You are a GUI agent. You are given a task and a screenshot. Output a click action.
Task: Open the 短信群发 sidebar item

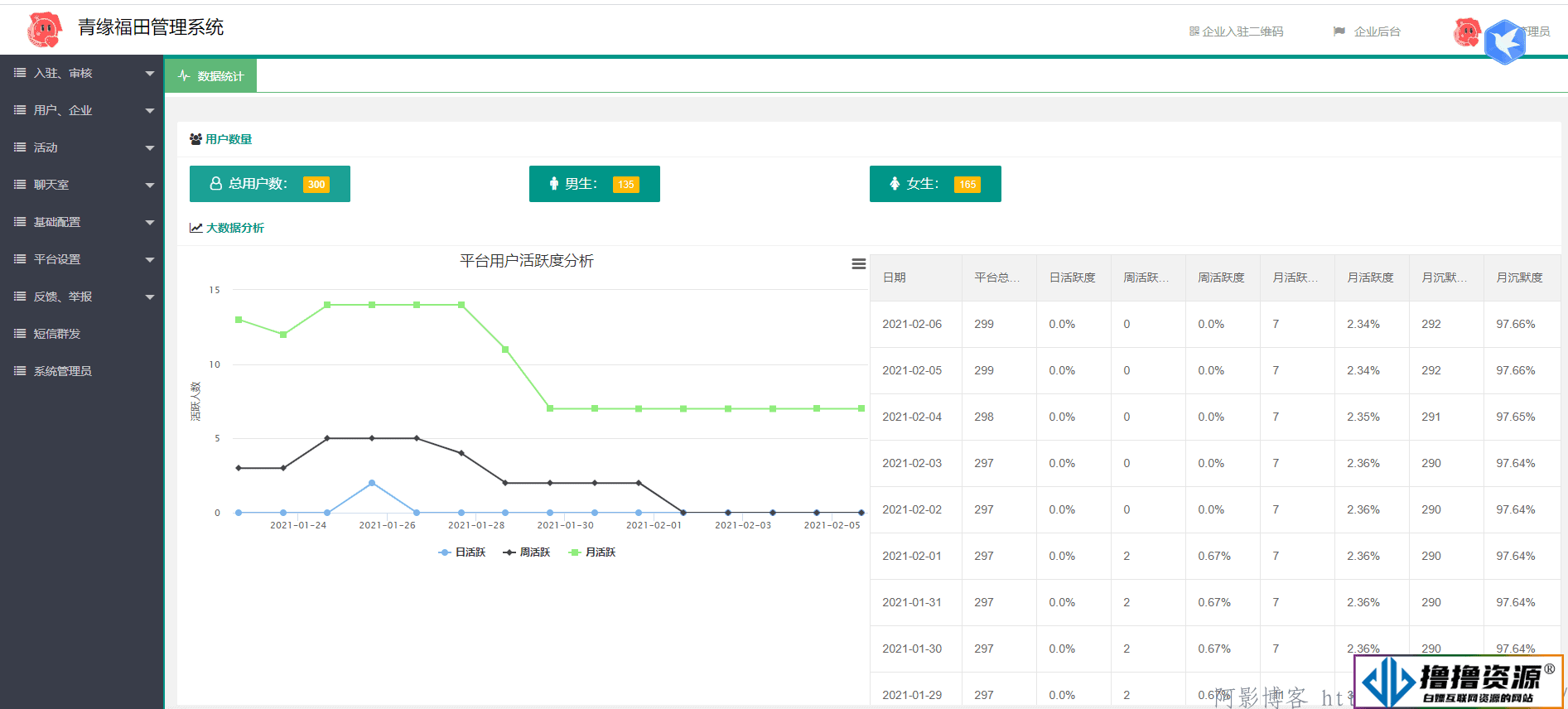tap(82, 334)
